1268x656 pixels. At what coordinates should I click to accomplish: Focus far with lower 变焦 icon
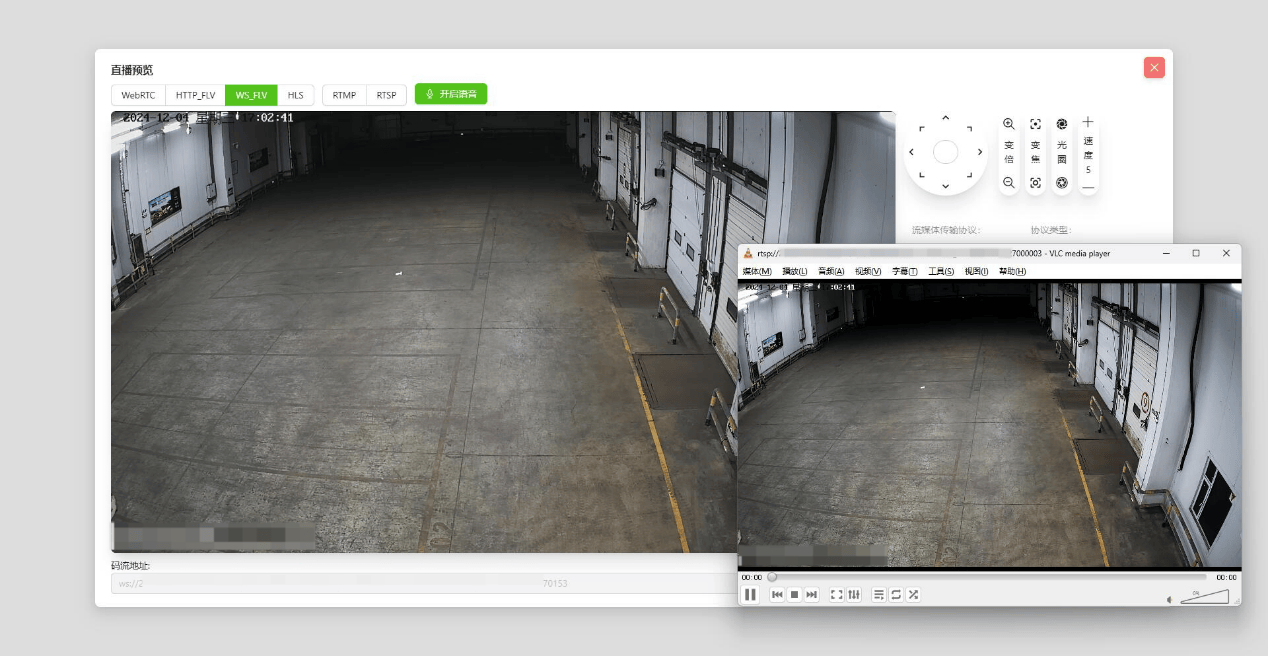[x=1035, y=182]
